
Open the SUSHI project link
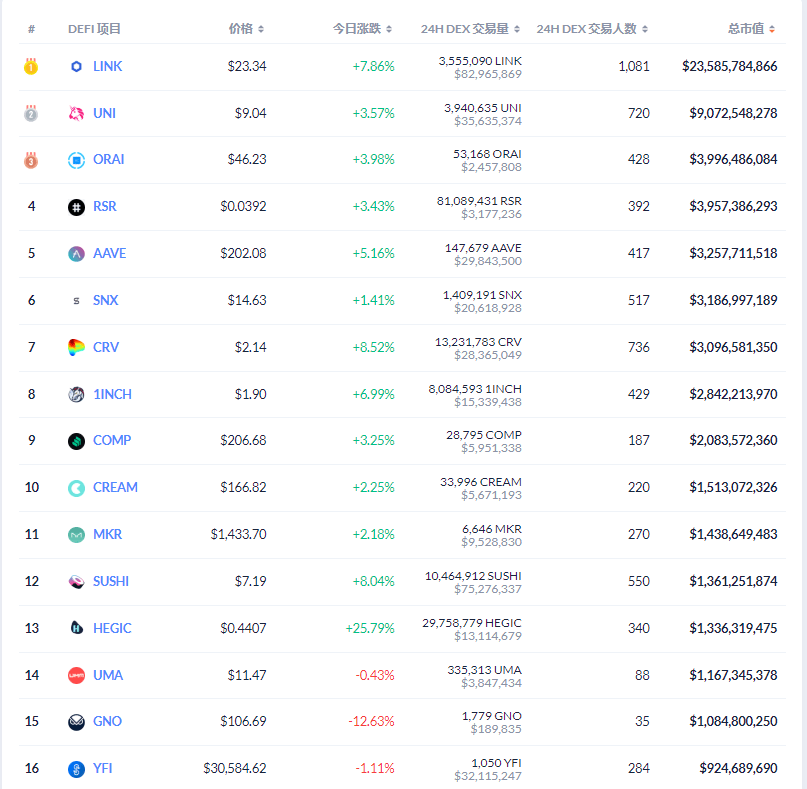111,581
